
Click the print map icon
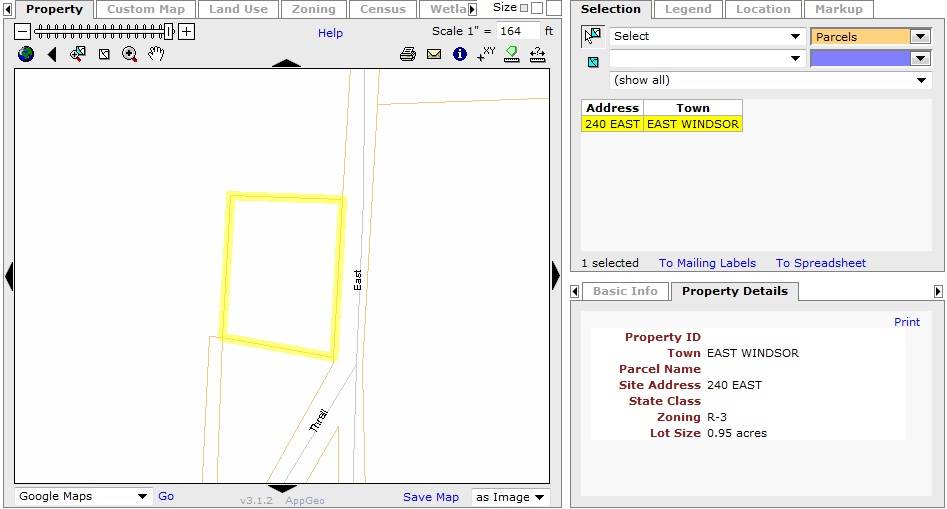[408, 54]
